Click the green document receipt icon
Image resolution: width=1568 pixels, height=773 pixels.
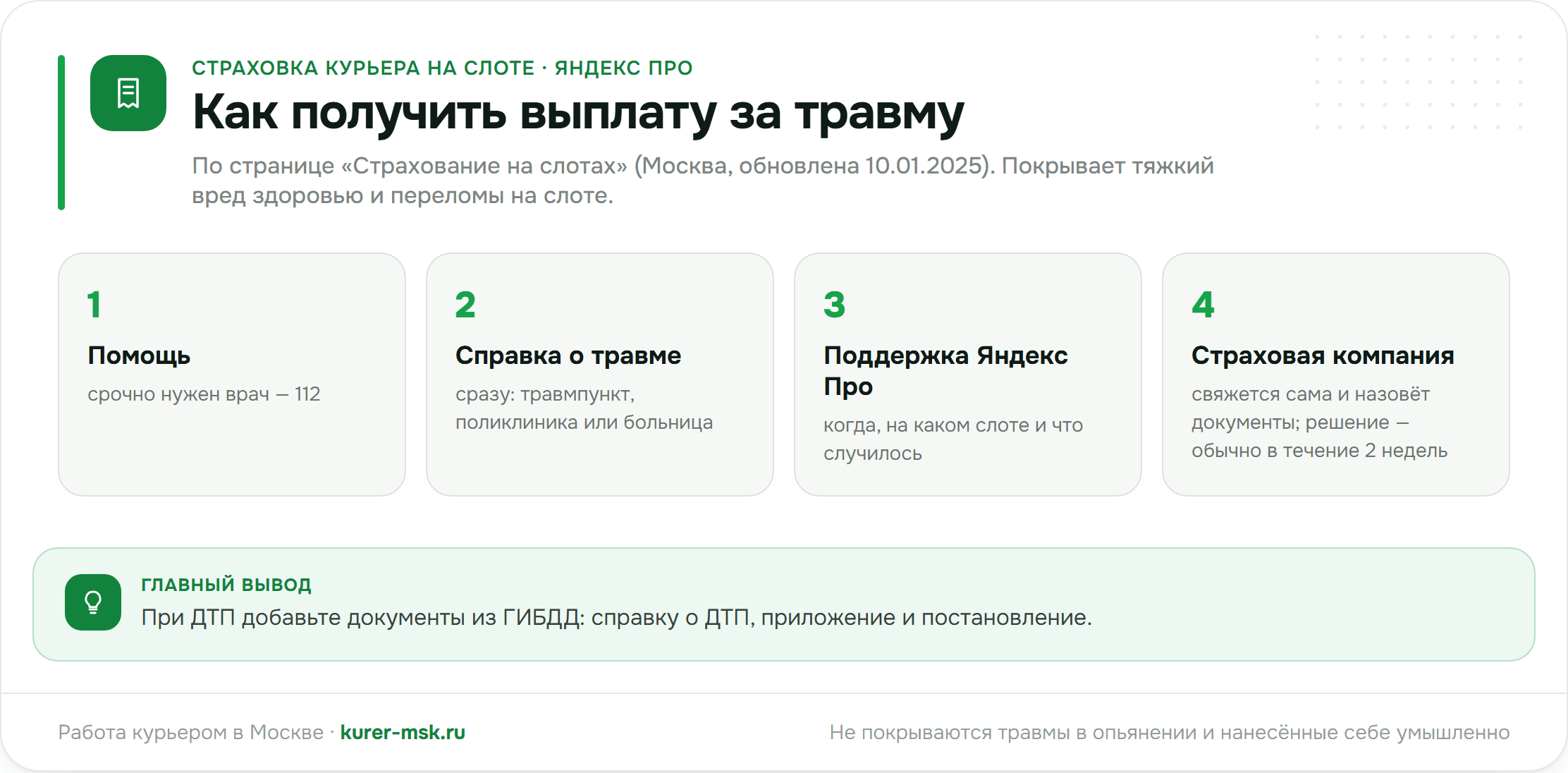point(128,93)
